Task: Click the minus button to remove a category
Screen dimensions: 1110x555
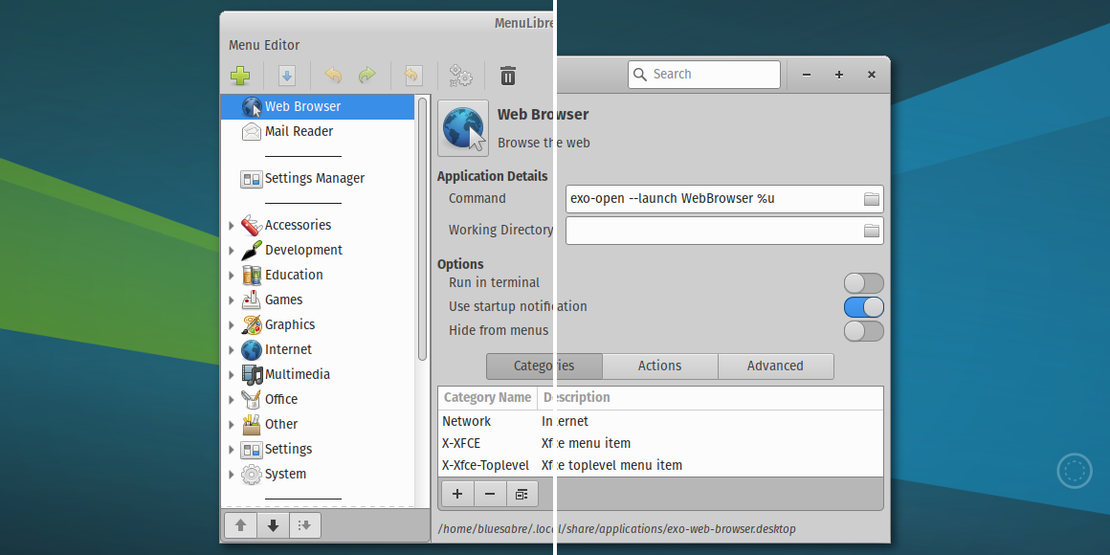Action: [490, 494]
